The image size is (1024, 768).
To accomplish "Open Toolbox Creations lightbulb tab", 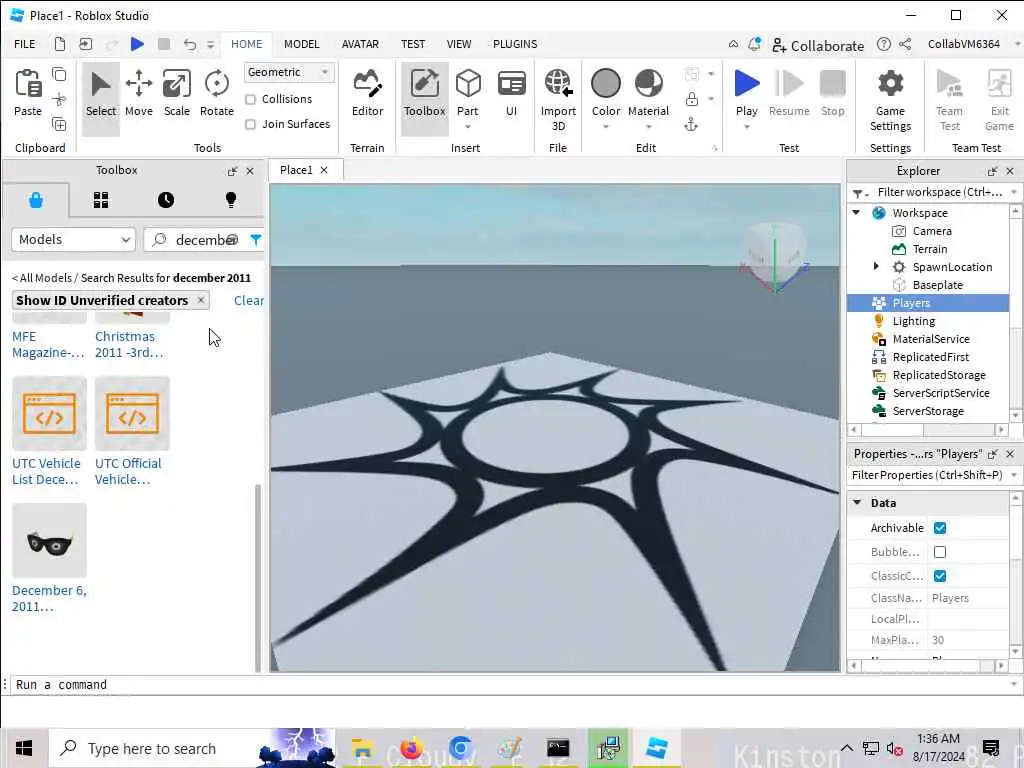I will pos(231,200).
